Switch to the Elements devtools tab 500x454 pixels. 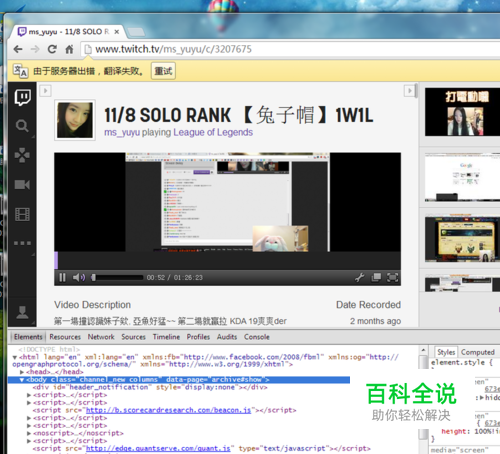click(28, 337)
